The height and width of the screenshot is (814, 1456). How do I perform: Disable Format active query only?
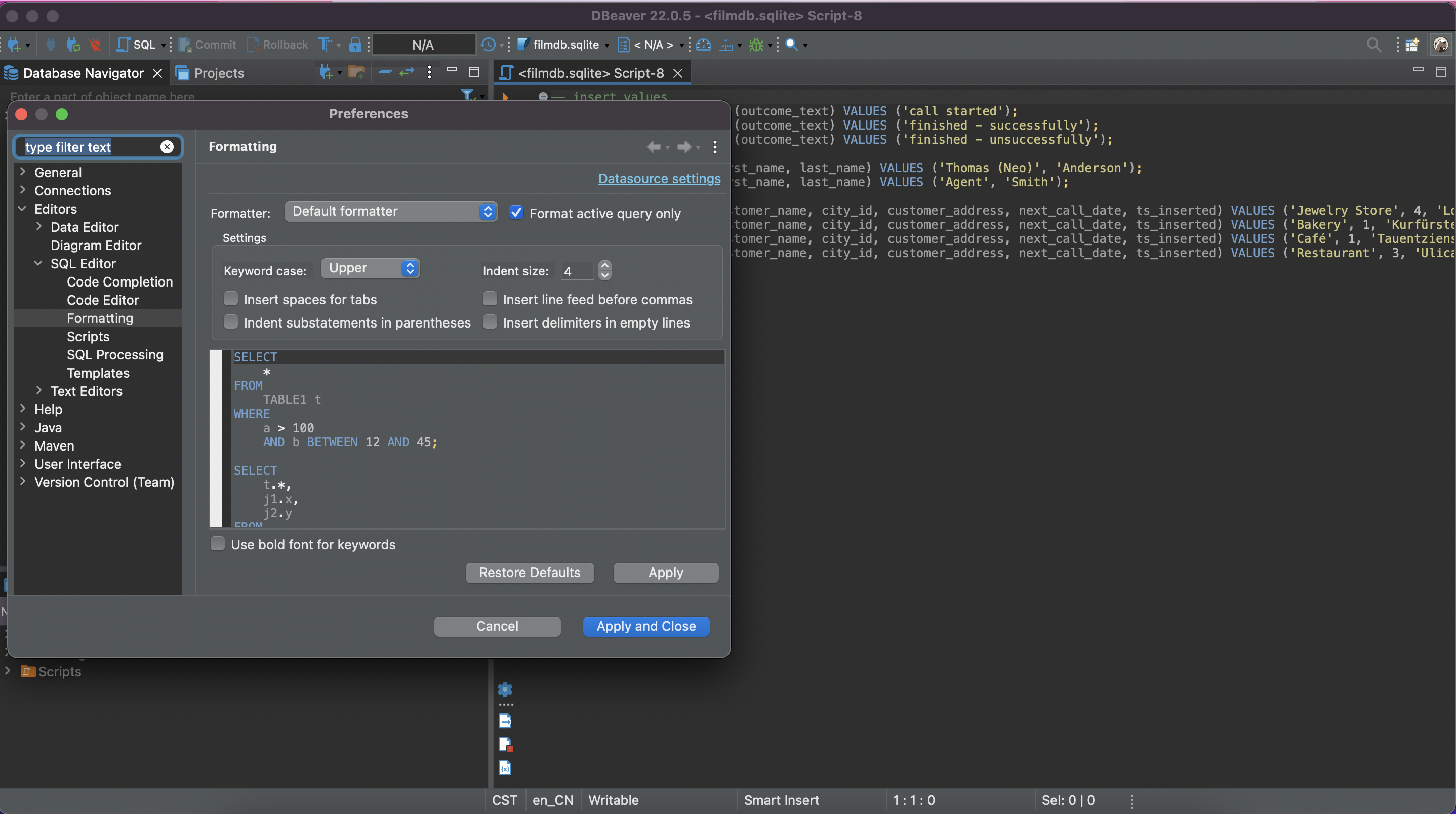coord(516,212)
